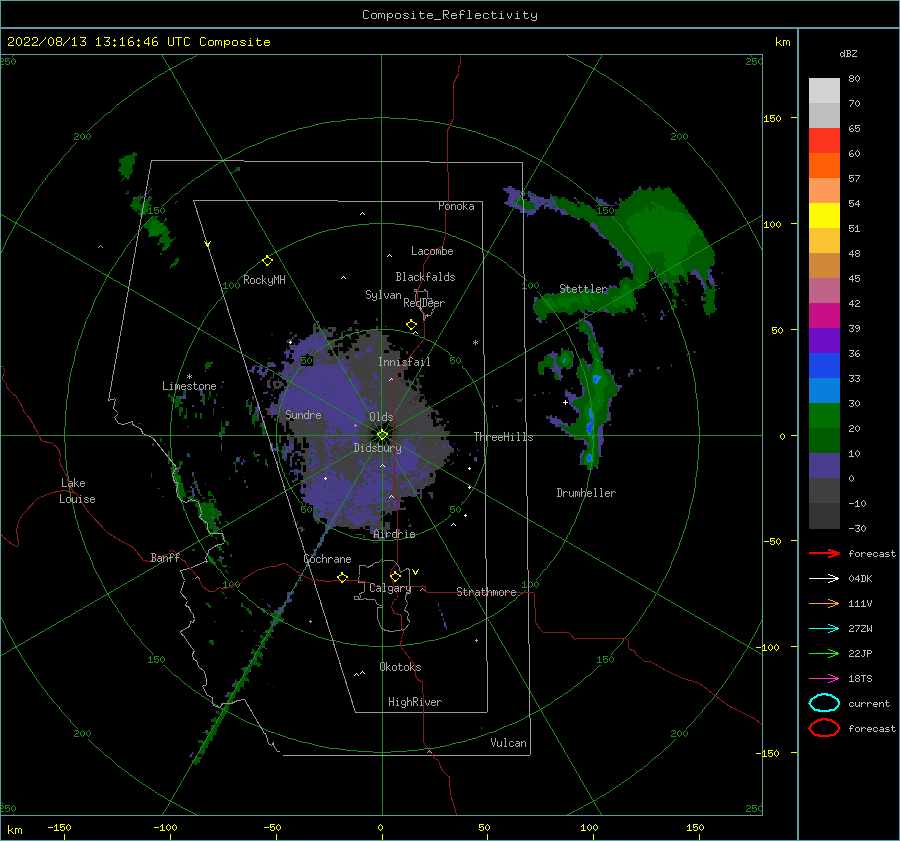This screenshot has height=841, width=900.
Task: Click the 18TS legend label
Action: click(860, 679)
